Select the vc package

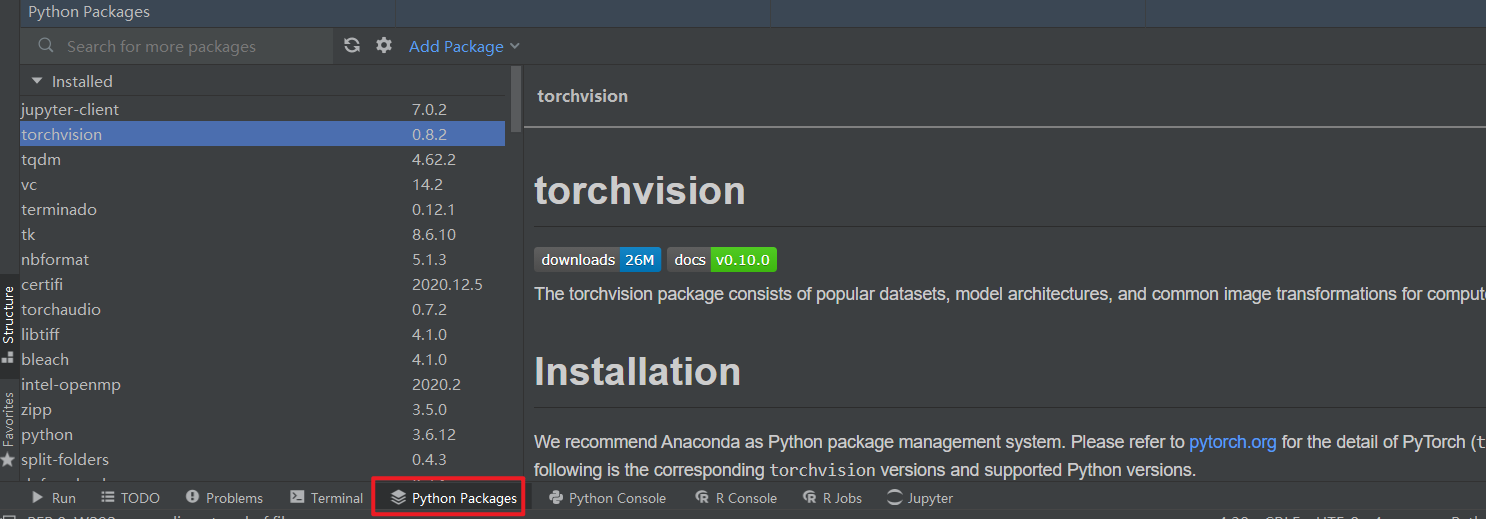click(262, 184)
